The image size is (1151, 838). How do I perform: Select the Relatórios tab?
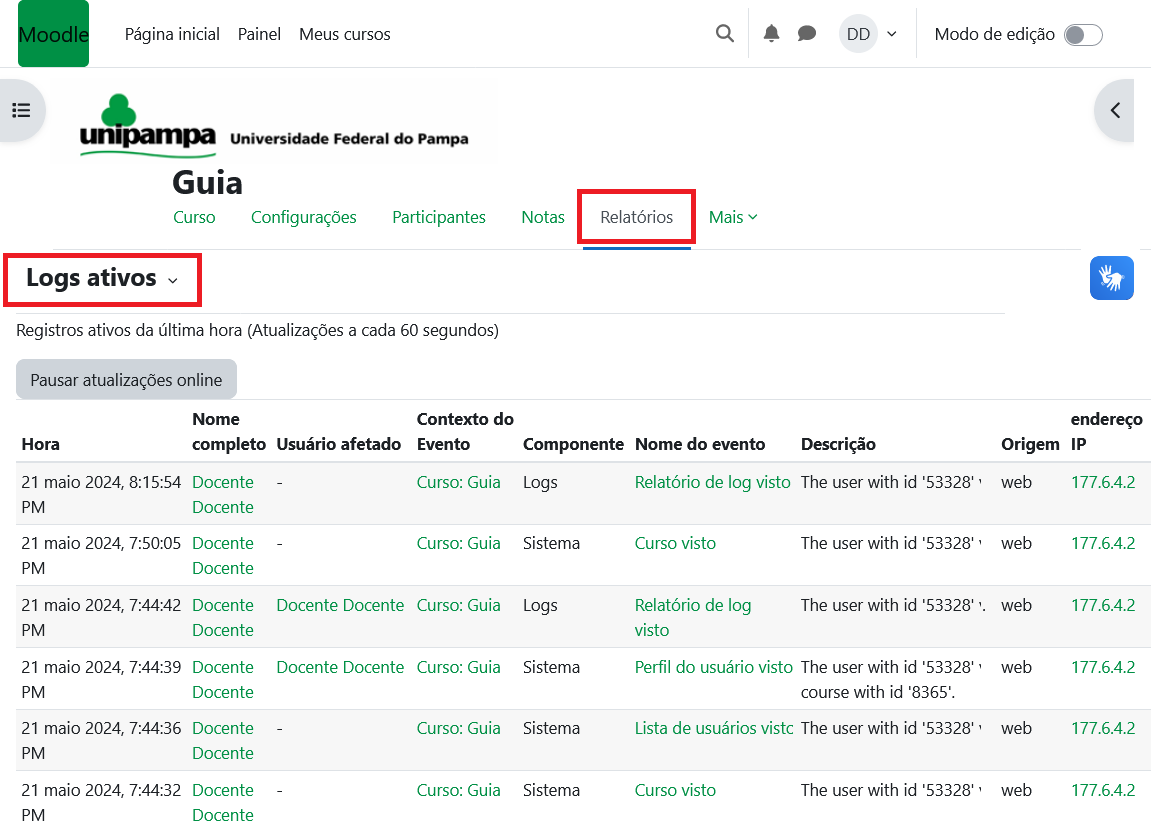636,217
